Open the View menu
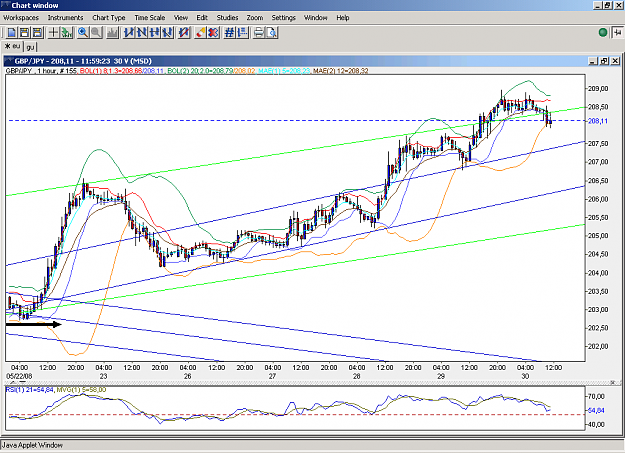 point(181,18)
